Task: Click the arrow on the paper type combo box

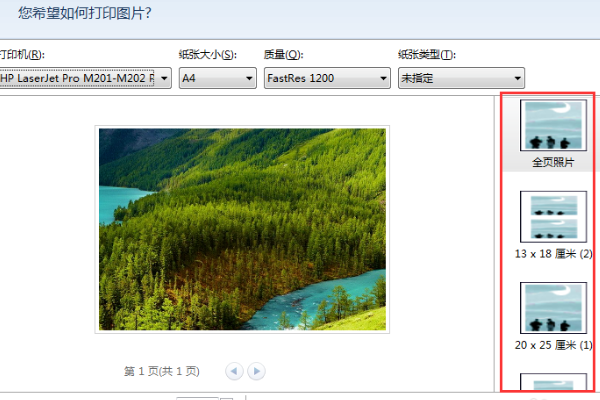Action: tap(518, 78)
